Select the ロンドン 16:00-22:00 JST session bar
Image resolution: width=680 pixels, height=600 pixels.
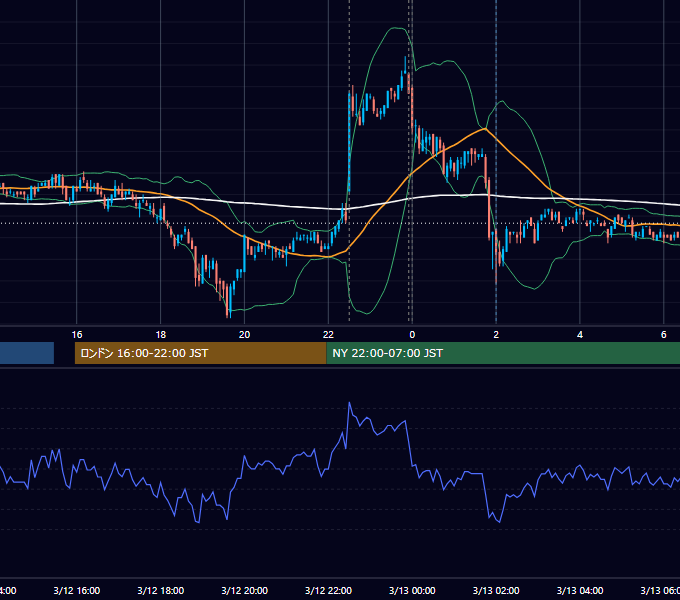pyautogui.click(x=200, y=353)
